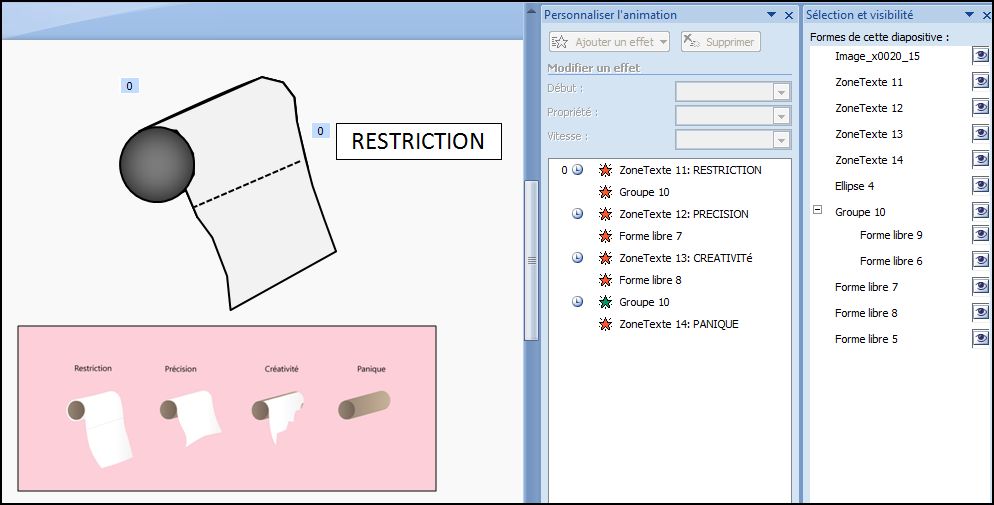
Task: Open the Propriété dropdown
Action: 781,116
